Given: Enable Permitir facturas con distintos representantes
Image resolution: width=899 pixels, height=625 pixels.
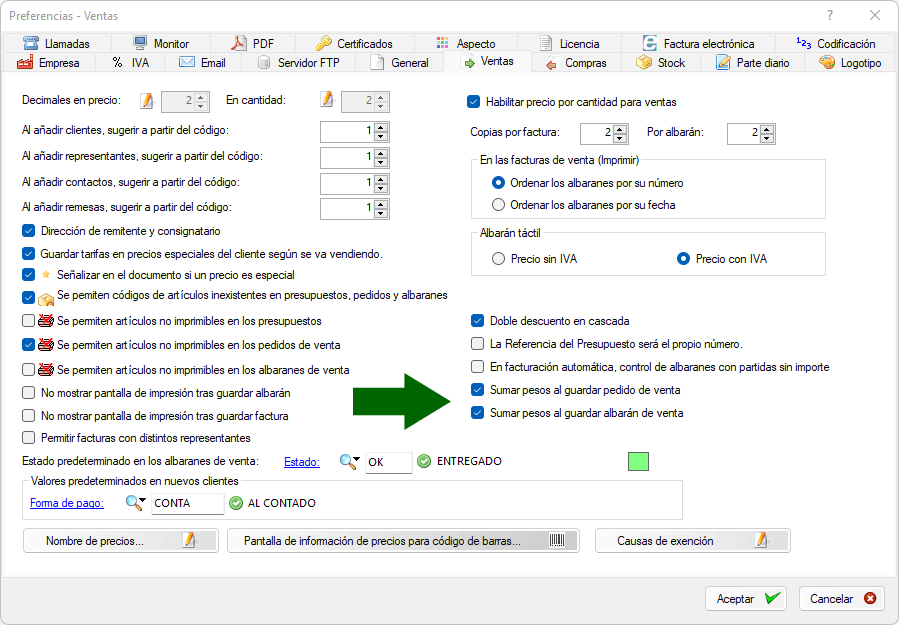Looking at the screenshot, I should click(x=29, y=438).
